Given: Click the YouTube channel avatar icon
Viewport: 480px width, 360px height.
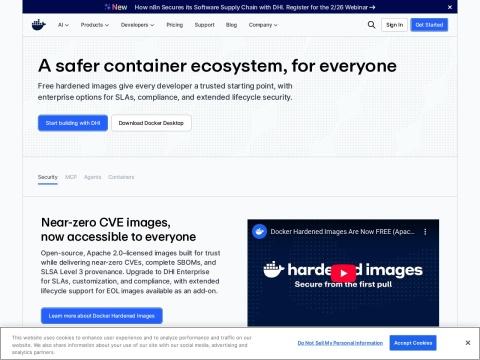Looking at the screenshot, I should pyautogui.click(x=259, y=232).
